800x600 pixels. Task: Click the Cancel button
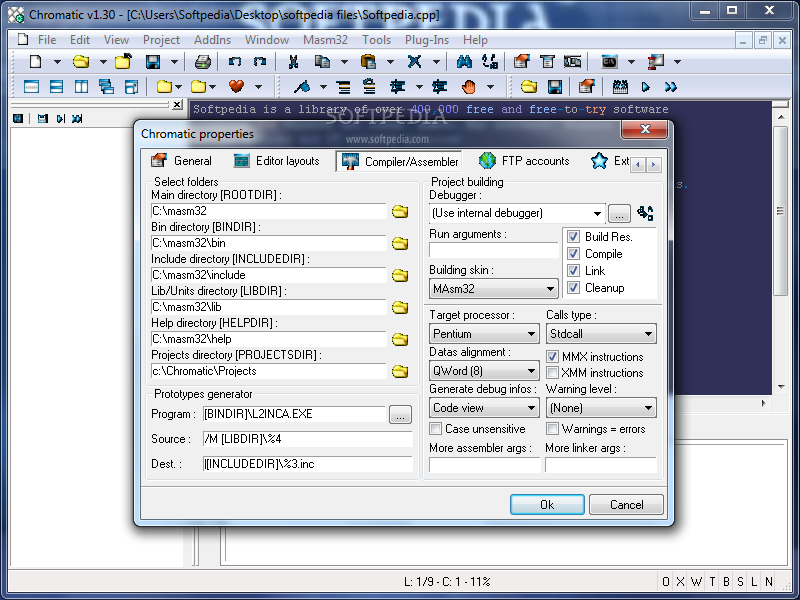[x=627, y=505]
